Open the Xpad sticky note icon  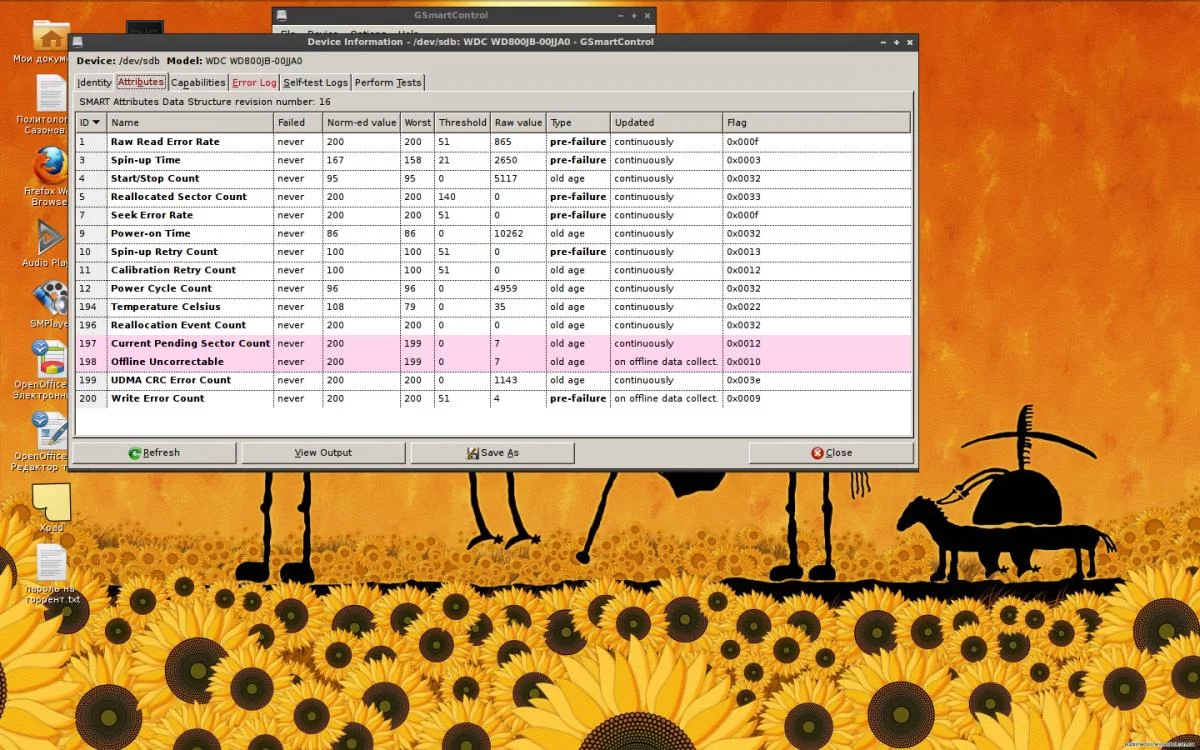point(51,502)
